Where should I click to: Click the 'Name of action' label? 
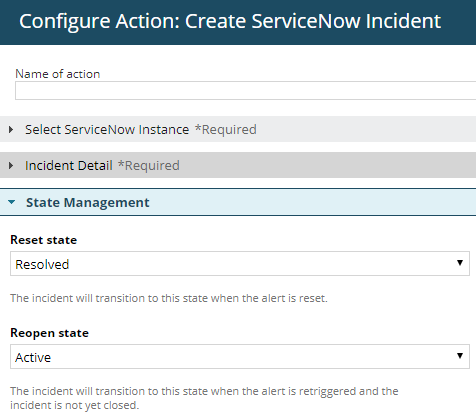(58, 74)
